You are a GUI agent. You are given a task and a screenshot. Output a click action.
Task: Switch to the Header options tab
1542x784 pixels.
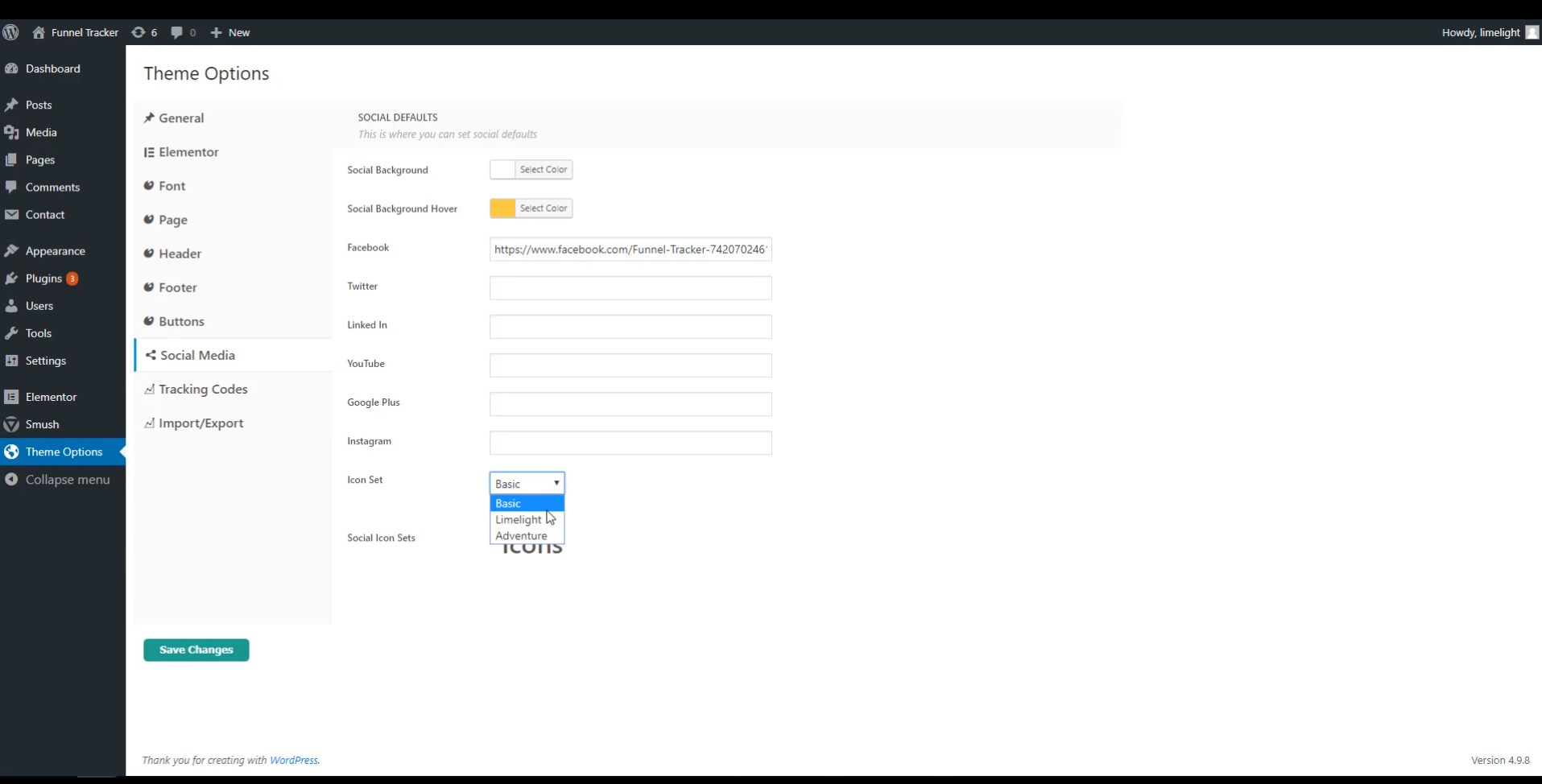pyautogui.click(x=180, y=254)
